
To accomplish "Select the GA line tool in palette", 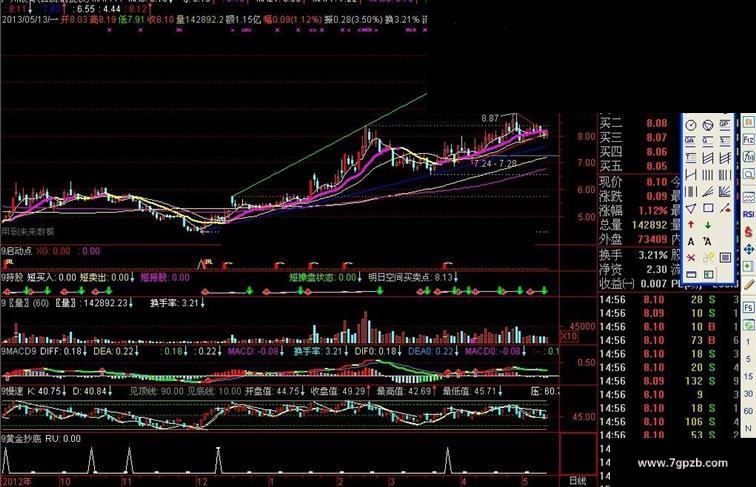I will click(691, 141).
